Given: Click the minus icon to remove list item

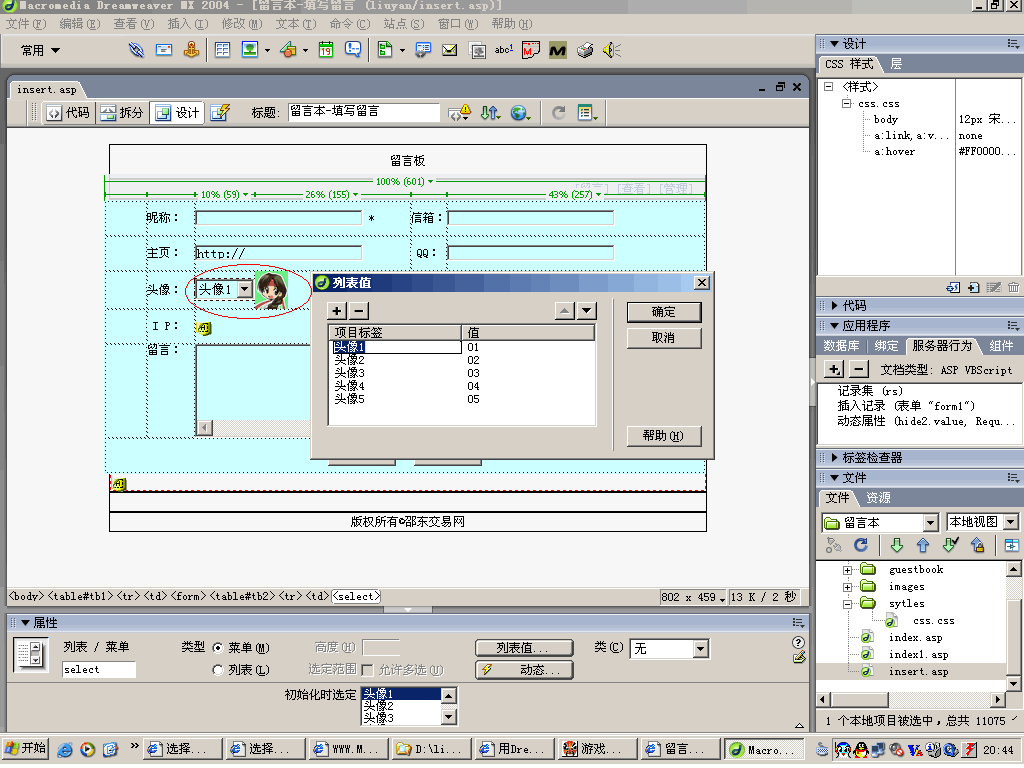Looking at the screenshot, I should click(x=359, y=311).
